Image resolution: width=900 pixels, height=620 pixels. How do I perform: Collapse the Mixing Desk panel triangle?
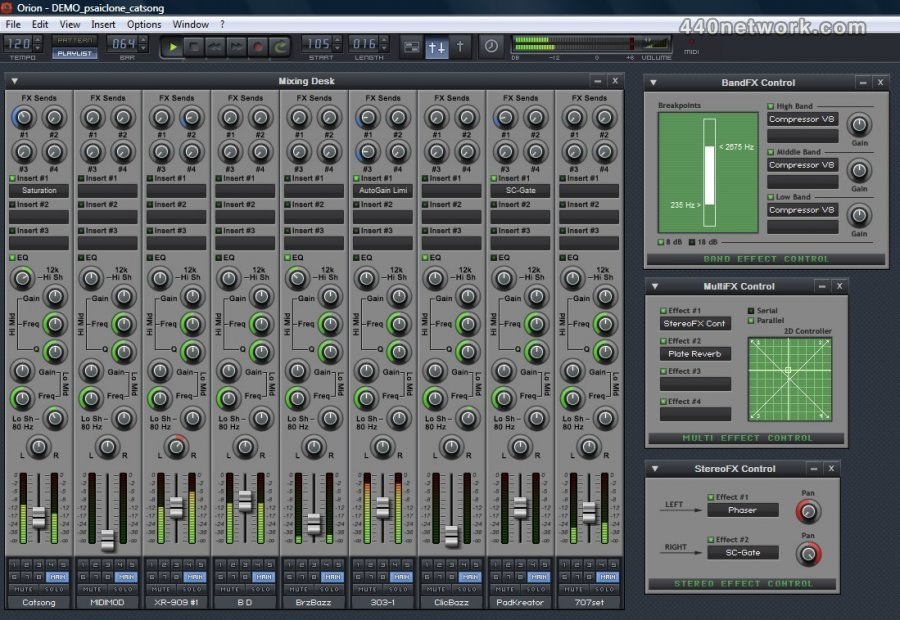click(x=15, y=81)
